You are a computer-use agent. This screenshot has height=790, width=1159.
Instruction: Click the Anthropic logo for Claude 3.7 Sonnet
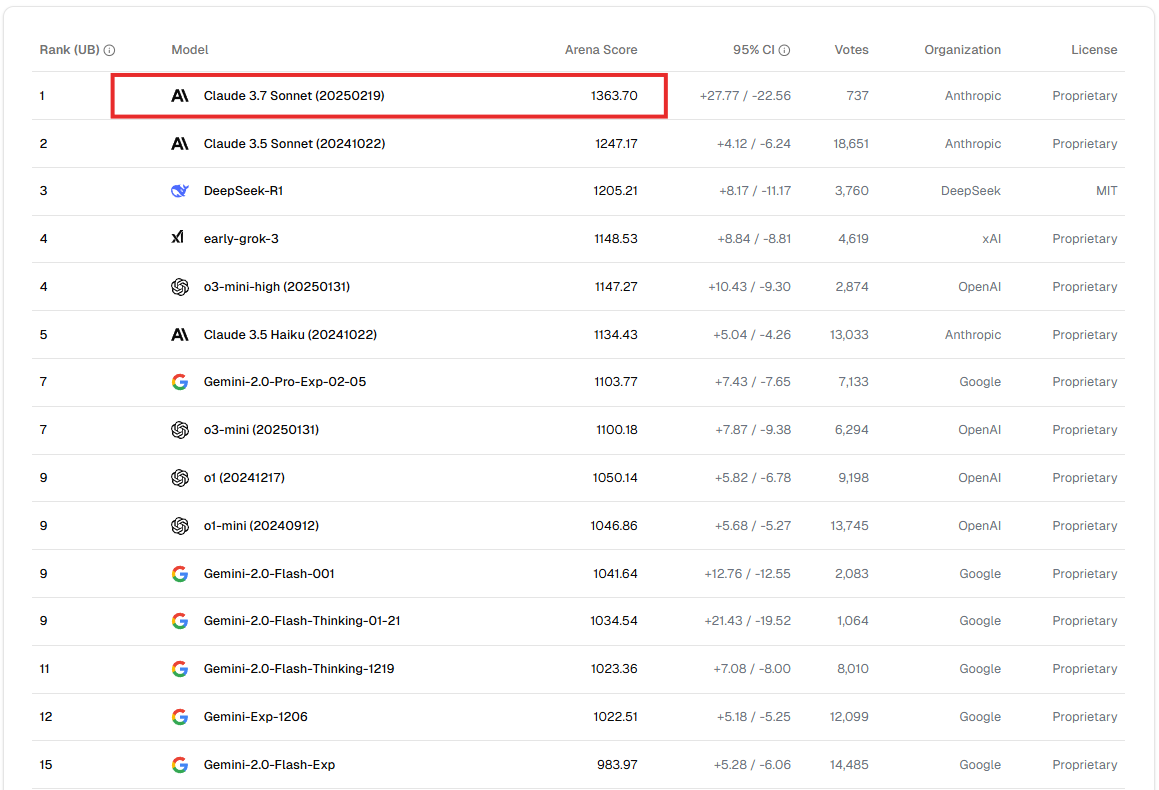coord(180,95)
